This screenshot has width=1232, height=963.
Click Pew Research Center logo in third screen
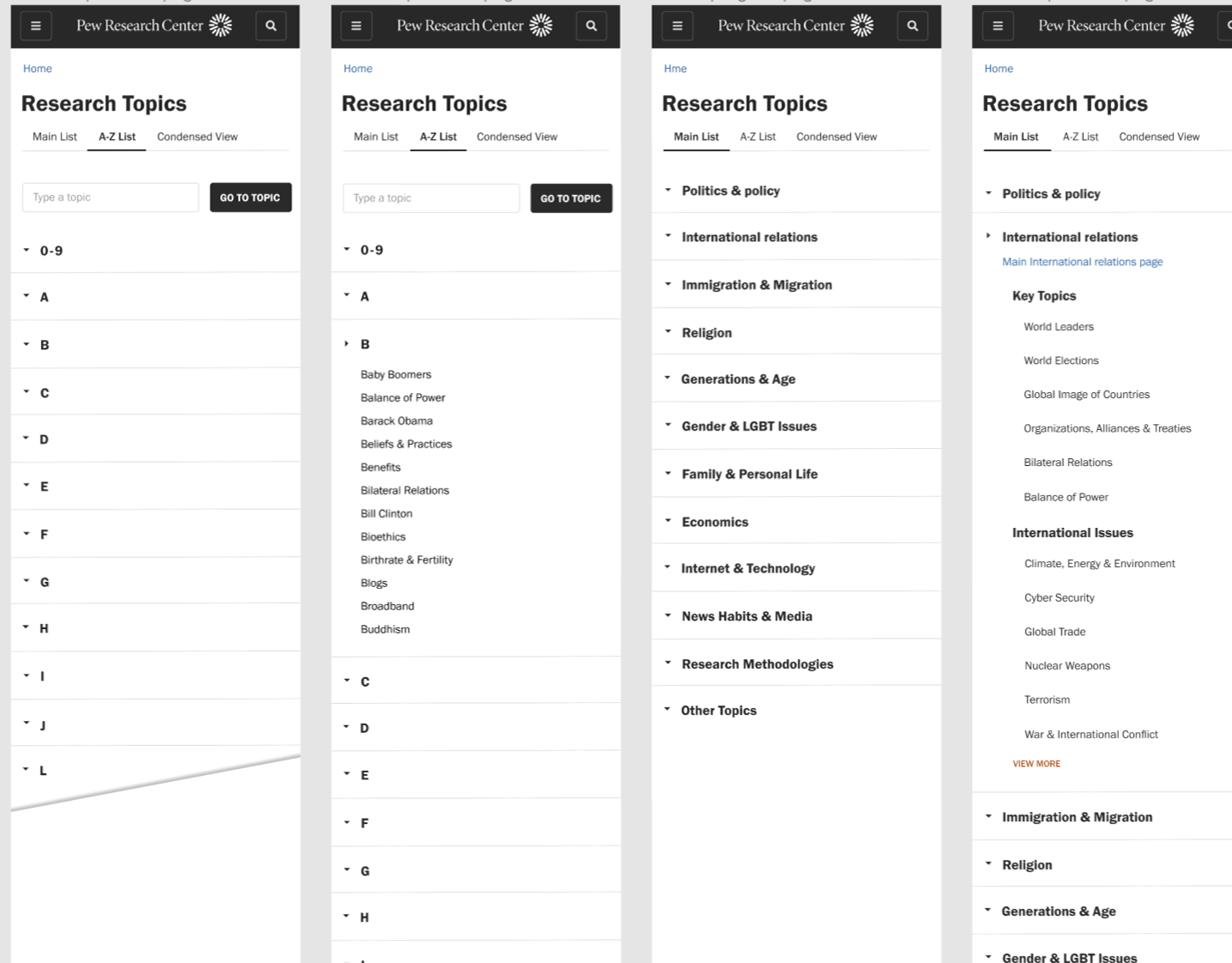[x=795, y=27]
